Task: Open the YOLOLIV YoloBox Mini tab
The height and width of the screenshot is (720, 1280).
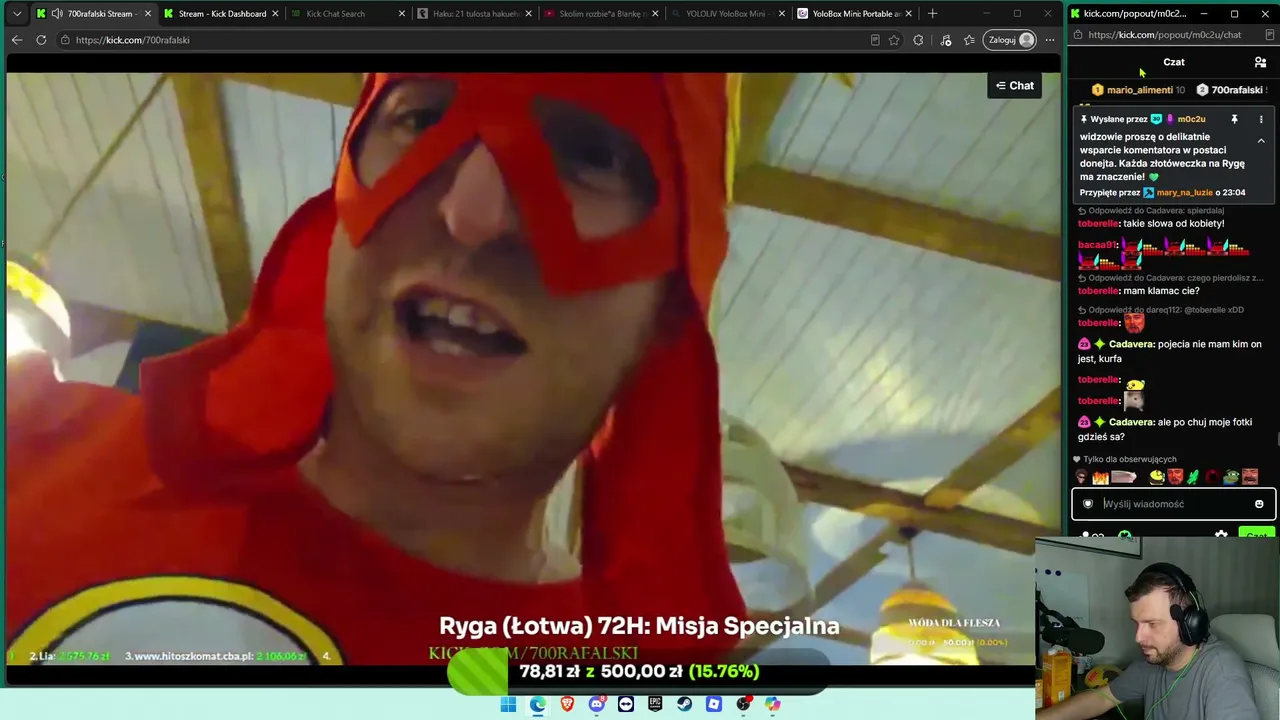Action: coord(728,14)
